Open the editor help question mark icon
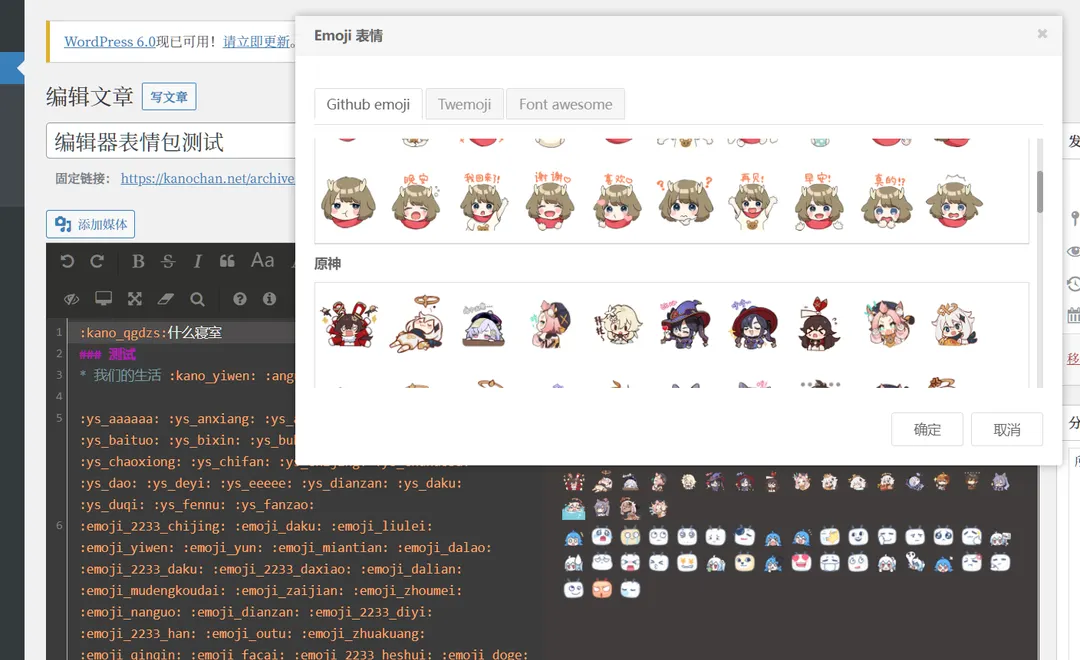Screen dimensions: 1080x660 click(240, 299)
